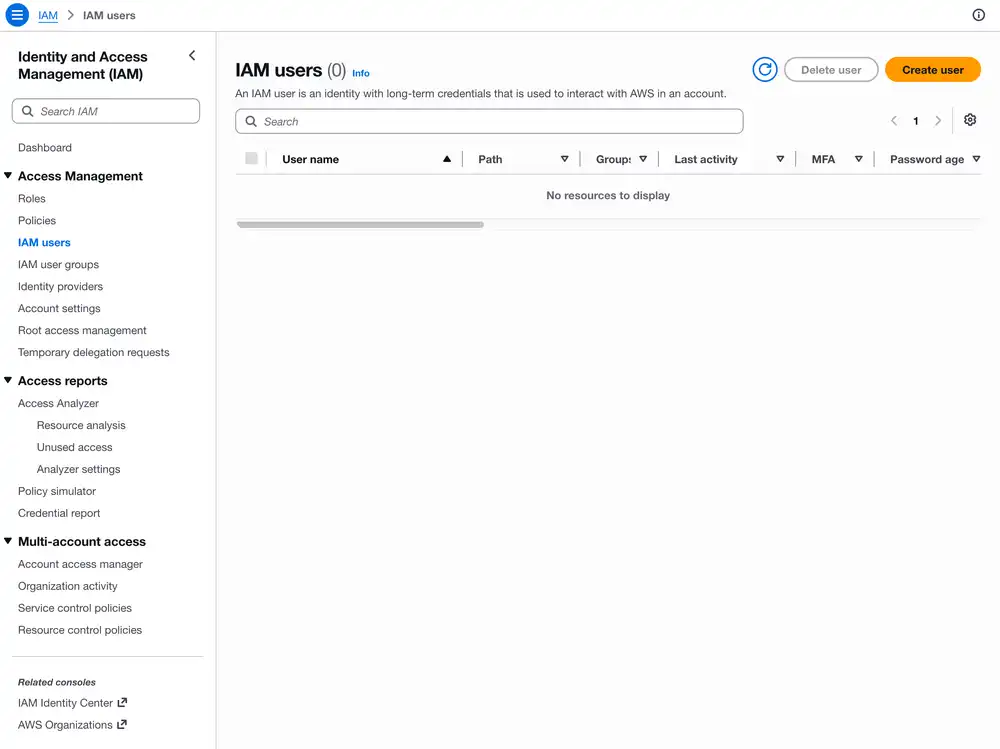Click the info circle icon at top right
The width and height of the screenshot is (1000, 749).
coord(978,15)
